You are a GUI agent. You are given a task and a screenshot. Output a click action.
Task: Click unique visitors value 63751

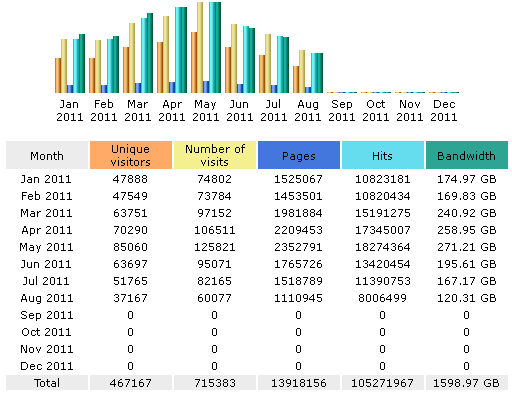tap(130, 213)
